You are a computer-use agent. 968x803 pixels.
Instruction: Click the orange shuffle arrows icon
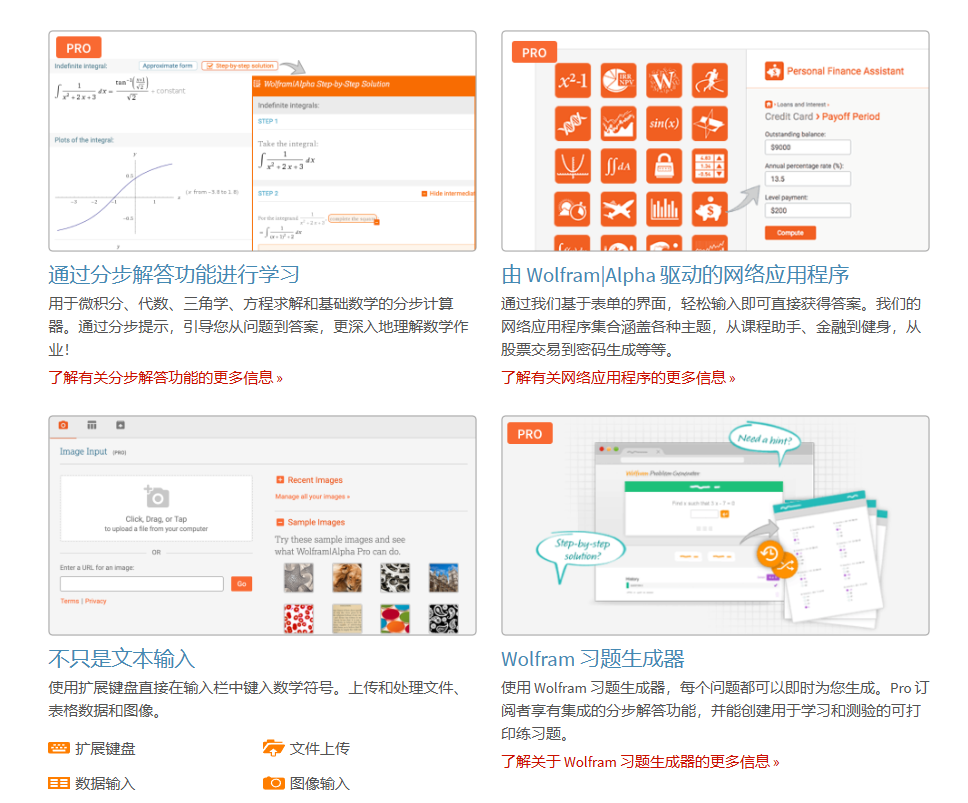785,565
